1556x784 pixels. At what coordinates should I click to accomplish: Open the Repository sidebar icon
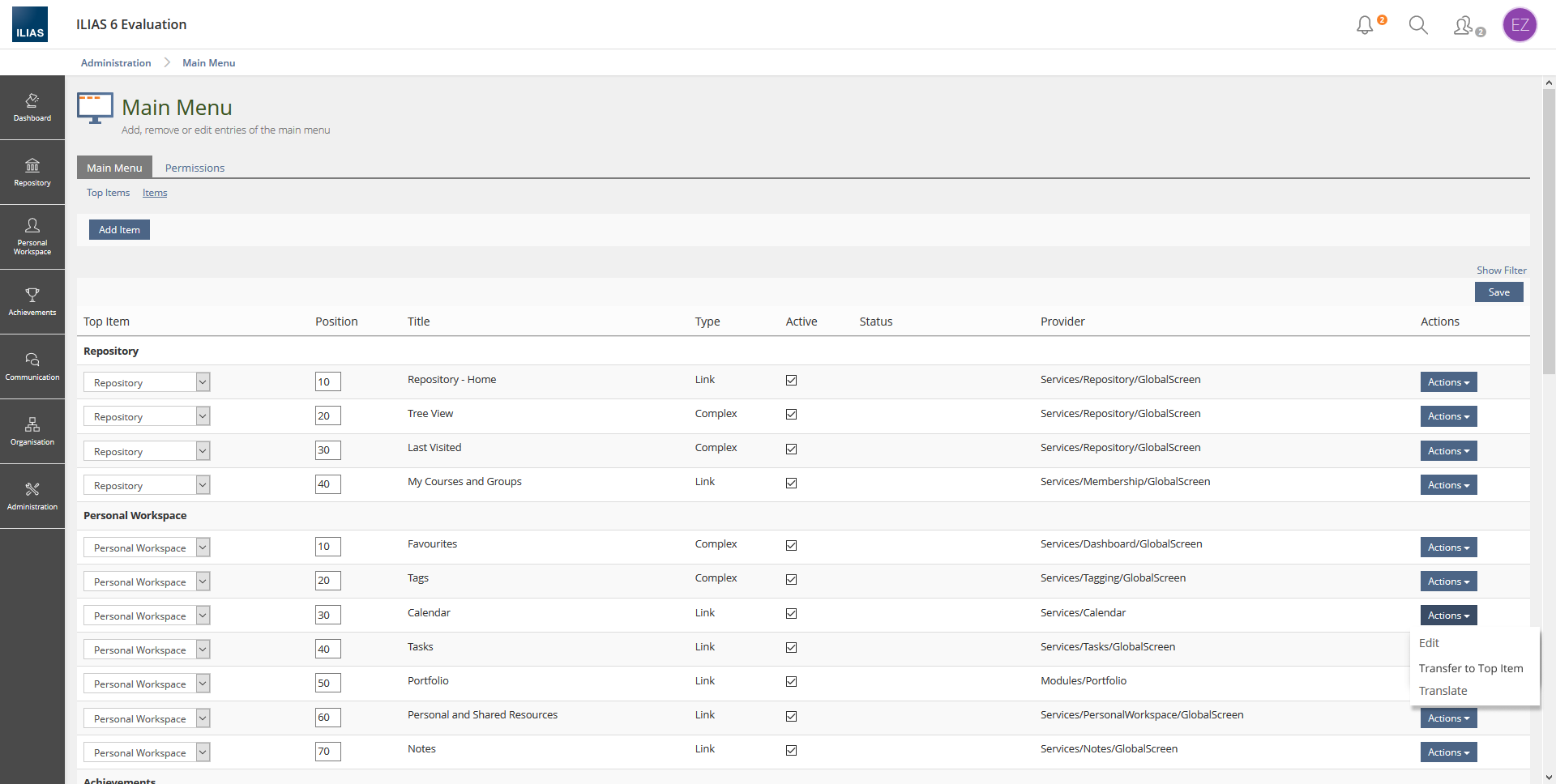(32, 172)
